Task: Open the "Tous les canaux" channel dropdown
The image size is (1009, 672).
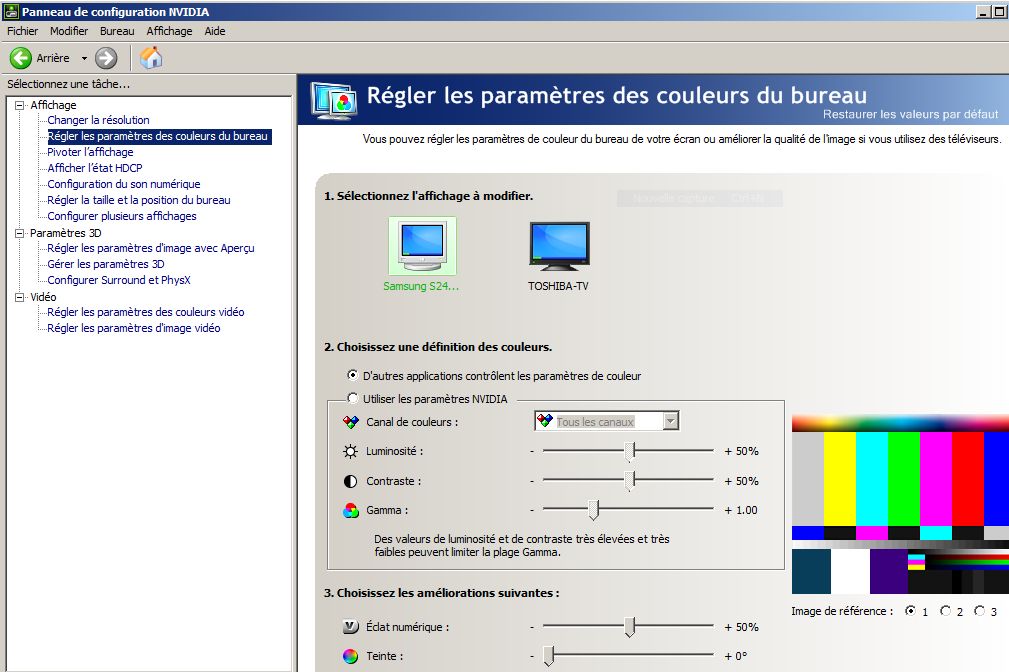Action: [x=671, y=421]
